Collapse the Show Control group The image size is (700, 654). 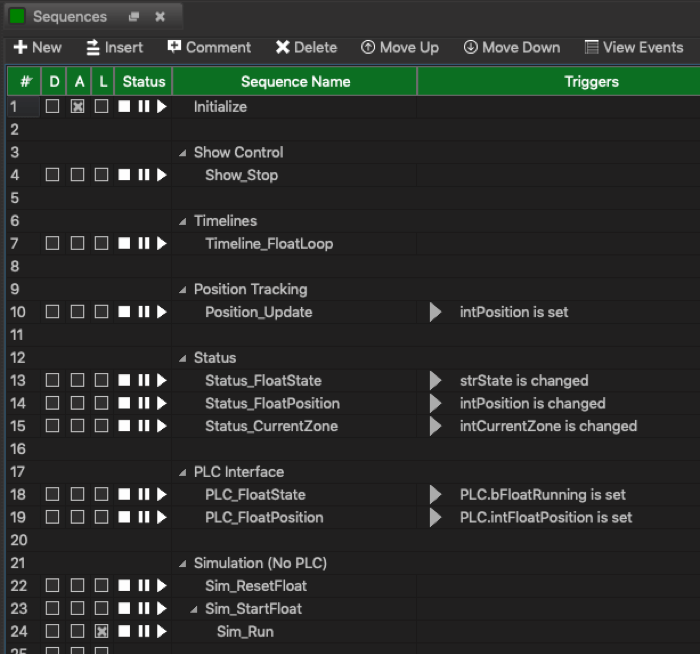pyautogui.click(x=183, y=153)
